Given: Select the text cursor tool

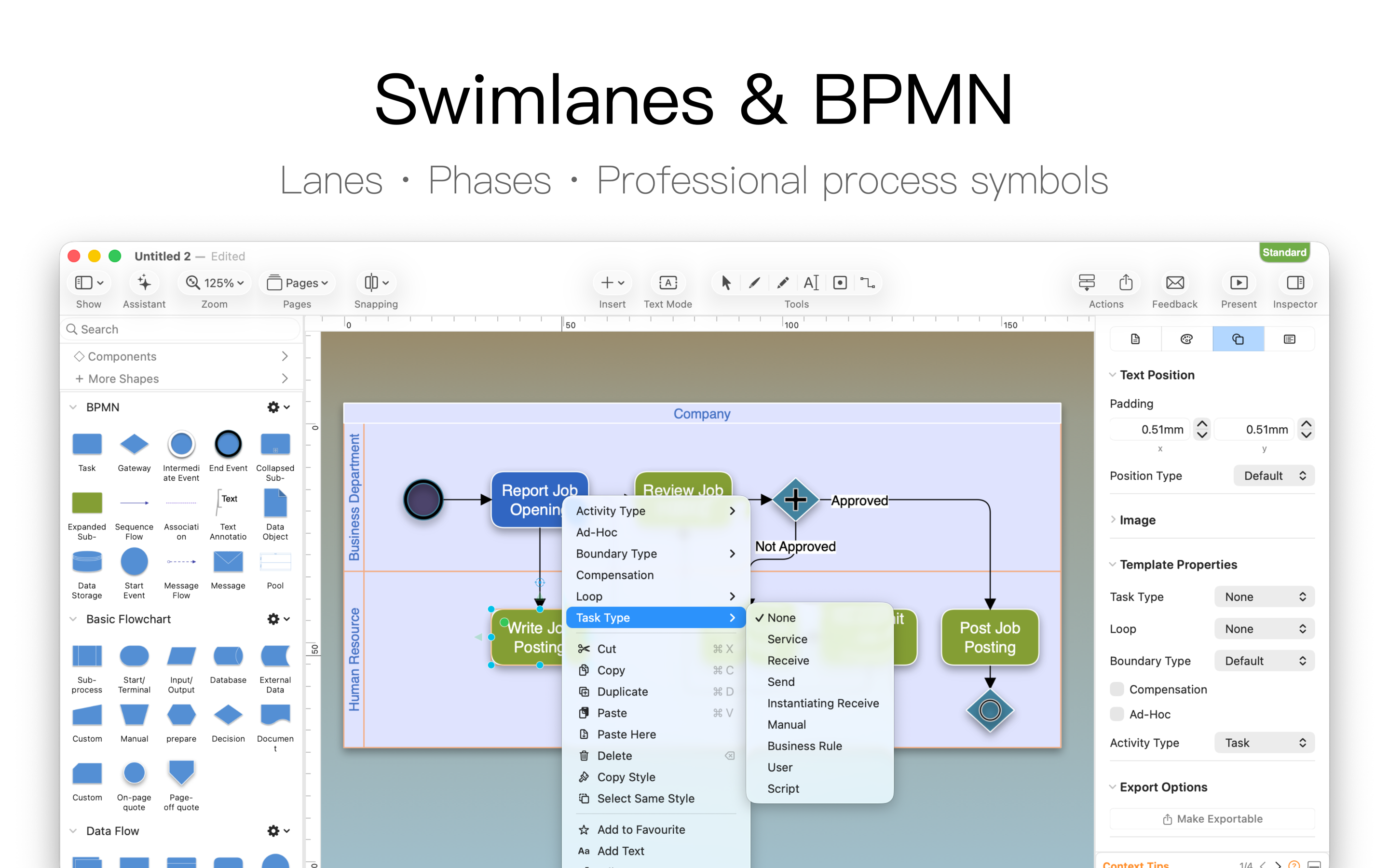Looking at the screenshot, I should click(x=811, y=283).
